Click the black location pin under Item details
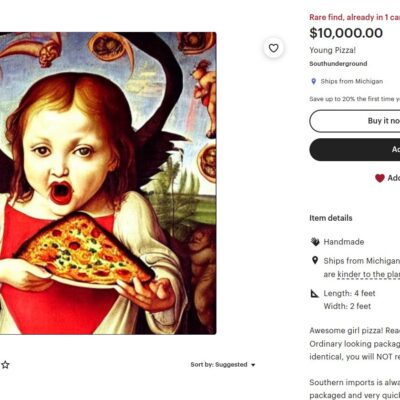The height and width of the screenshot is (400, 400). point(315,260)
